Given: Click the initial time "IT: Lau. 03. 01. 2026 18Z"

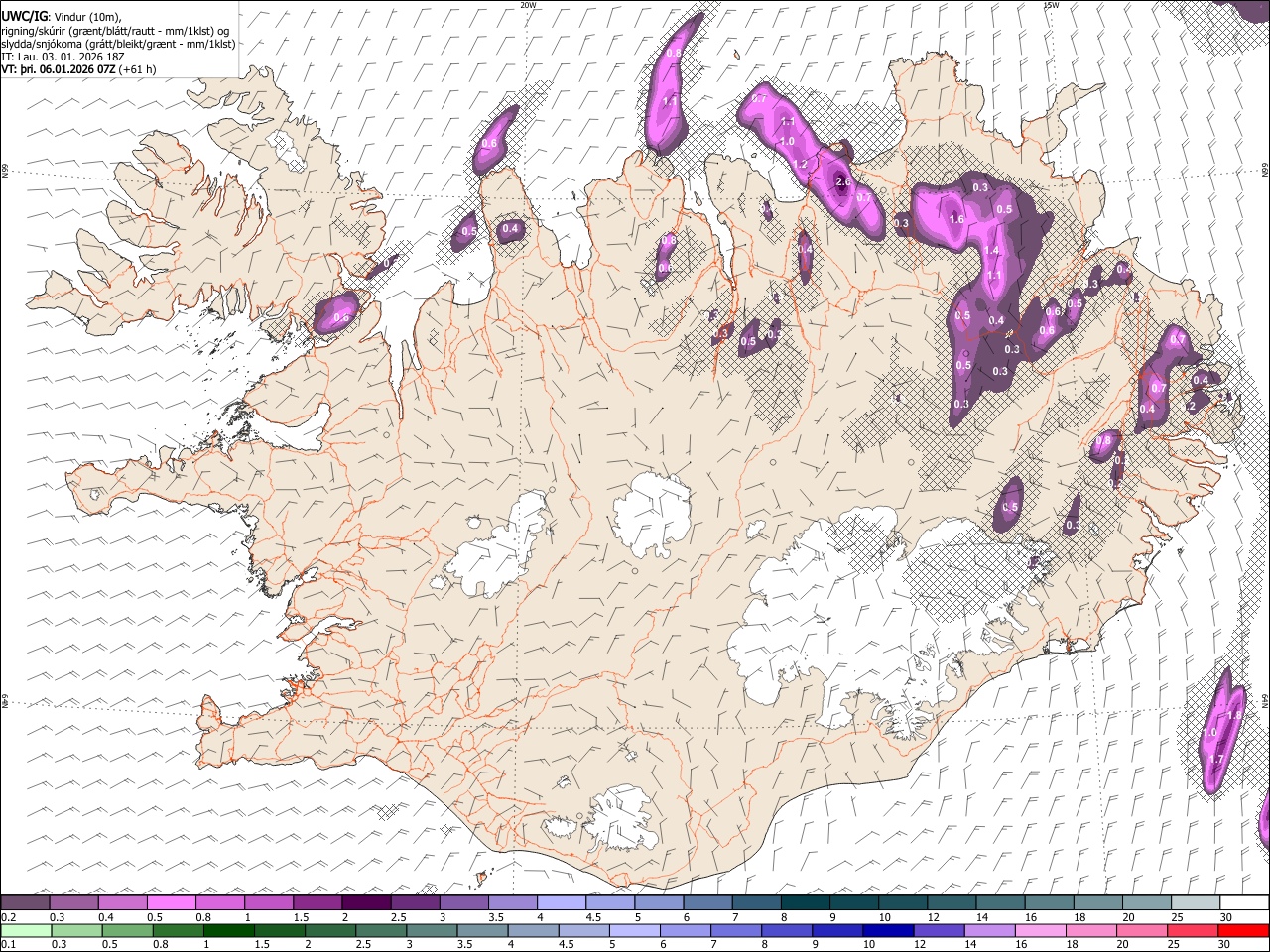Looking at the screenshot, I should [x=63, y=57].
